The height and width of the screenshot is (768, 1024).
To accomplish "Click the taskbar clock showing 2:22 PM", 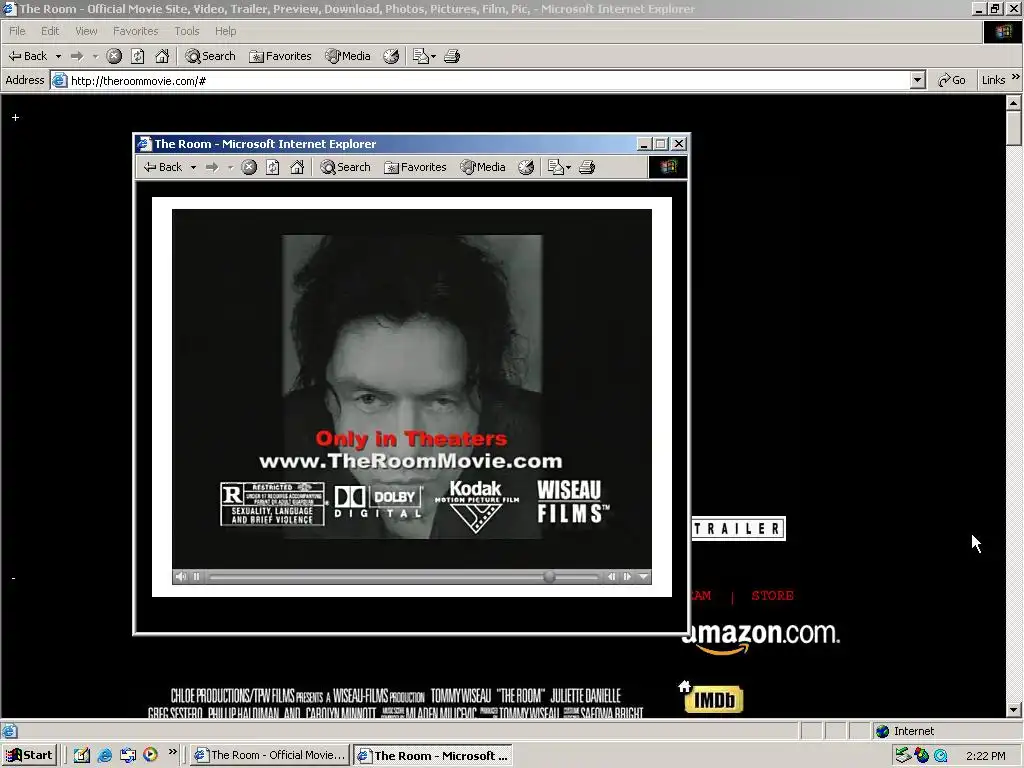I will coord(986,756).
